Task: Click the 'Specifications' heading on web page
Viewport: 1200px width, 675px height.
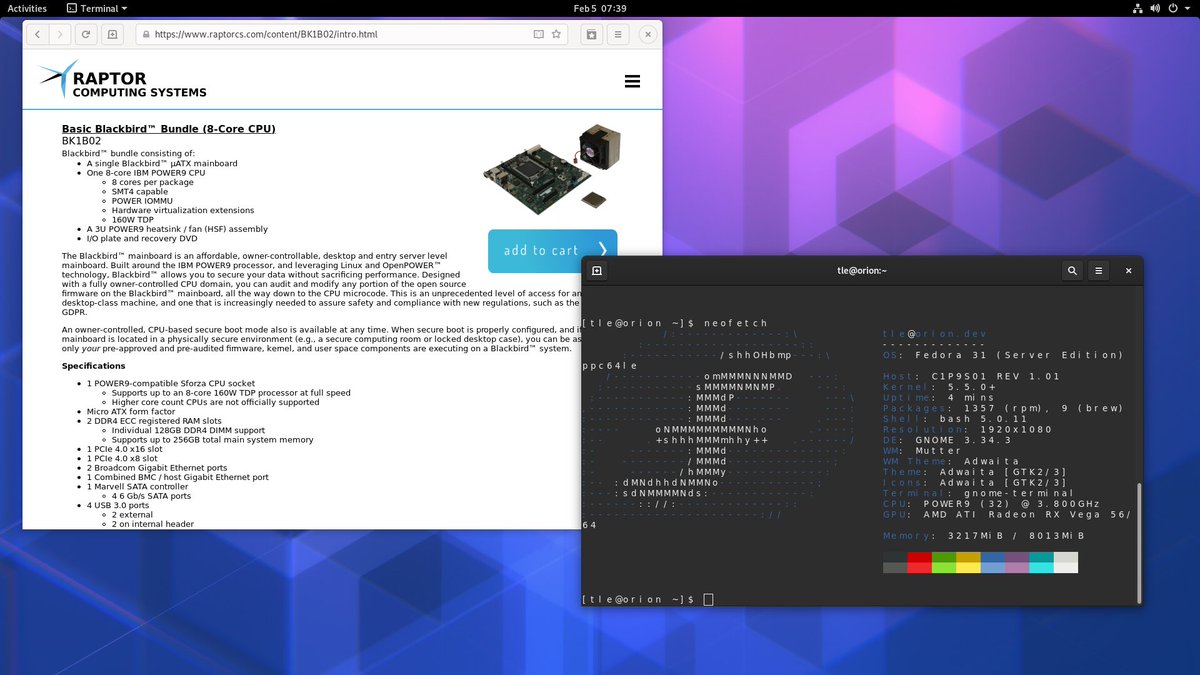Action: tap(93, 366)
